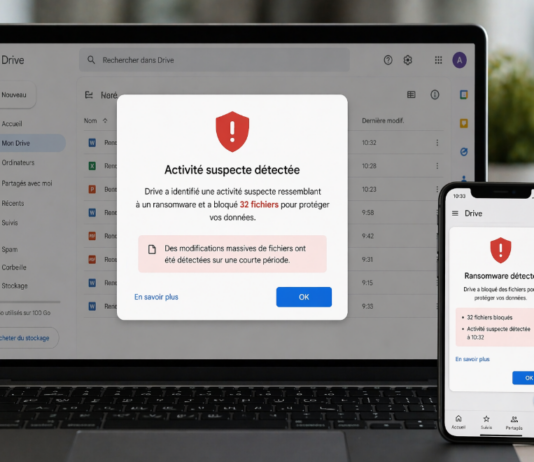Open the En savoir plus link in the dialog
Viewport: 534px width, 462px height.
[x=156, y=297]
